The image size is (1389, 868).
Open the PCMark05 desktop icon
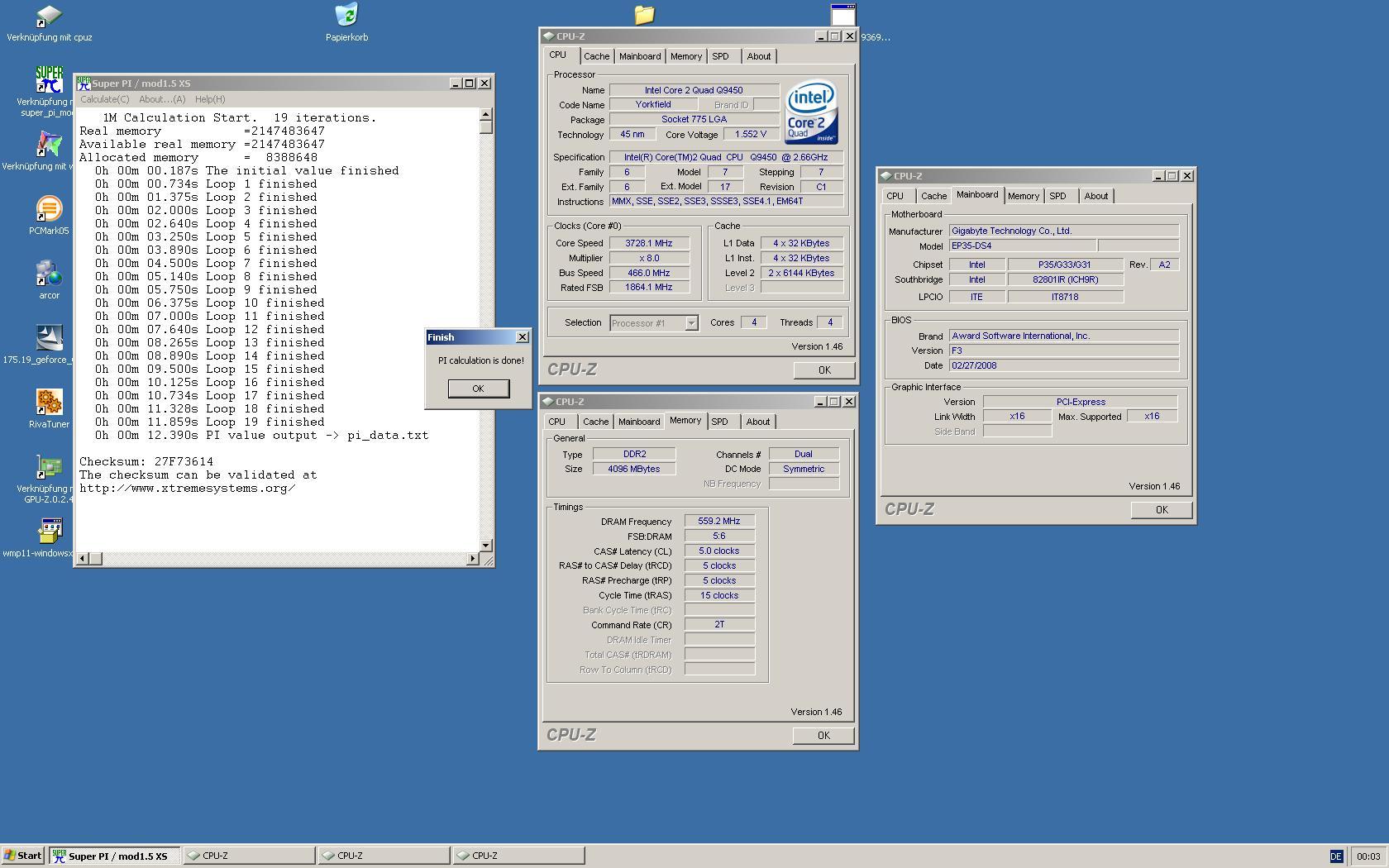49,209
